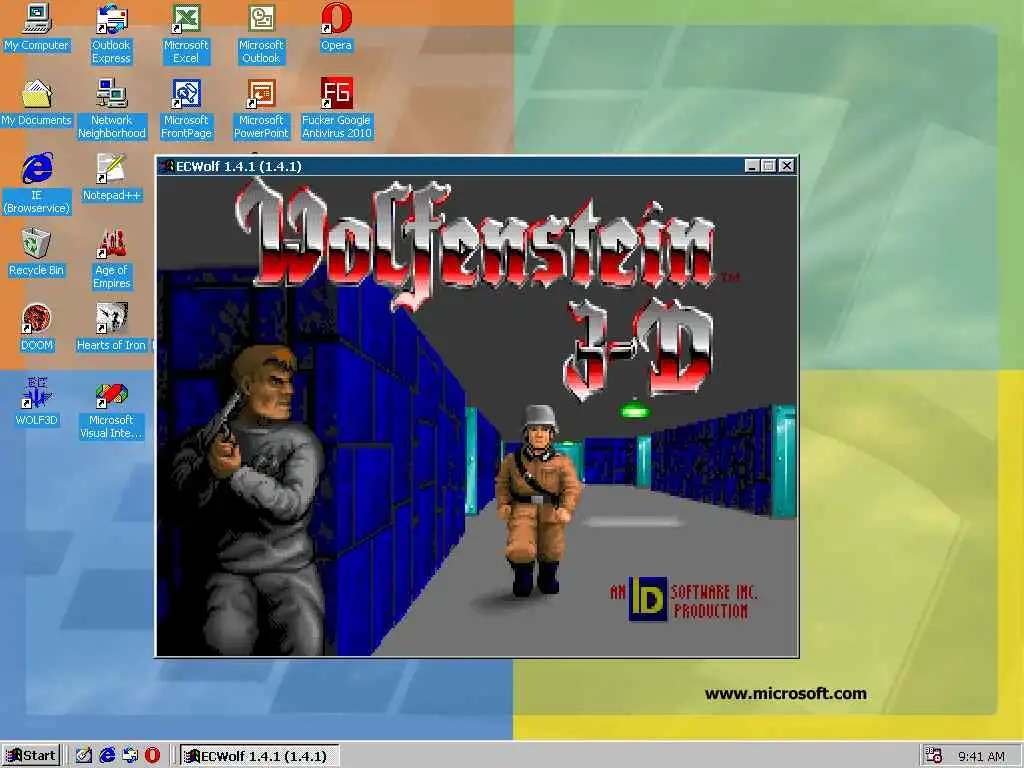Click the ECWolf 1.4.1 window title text

(238, 167)
